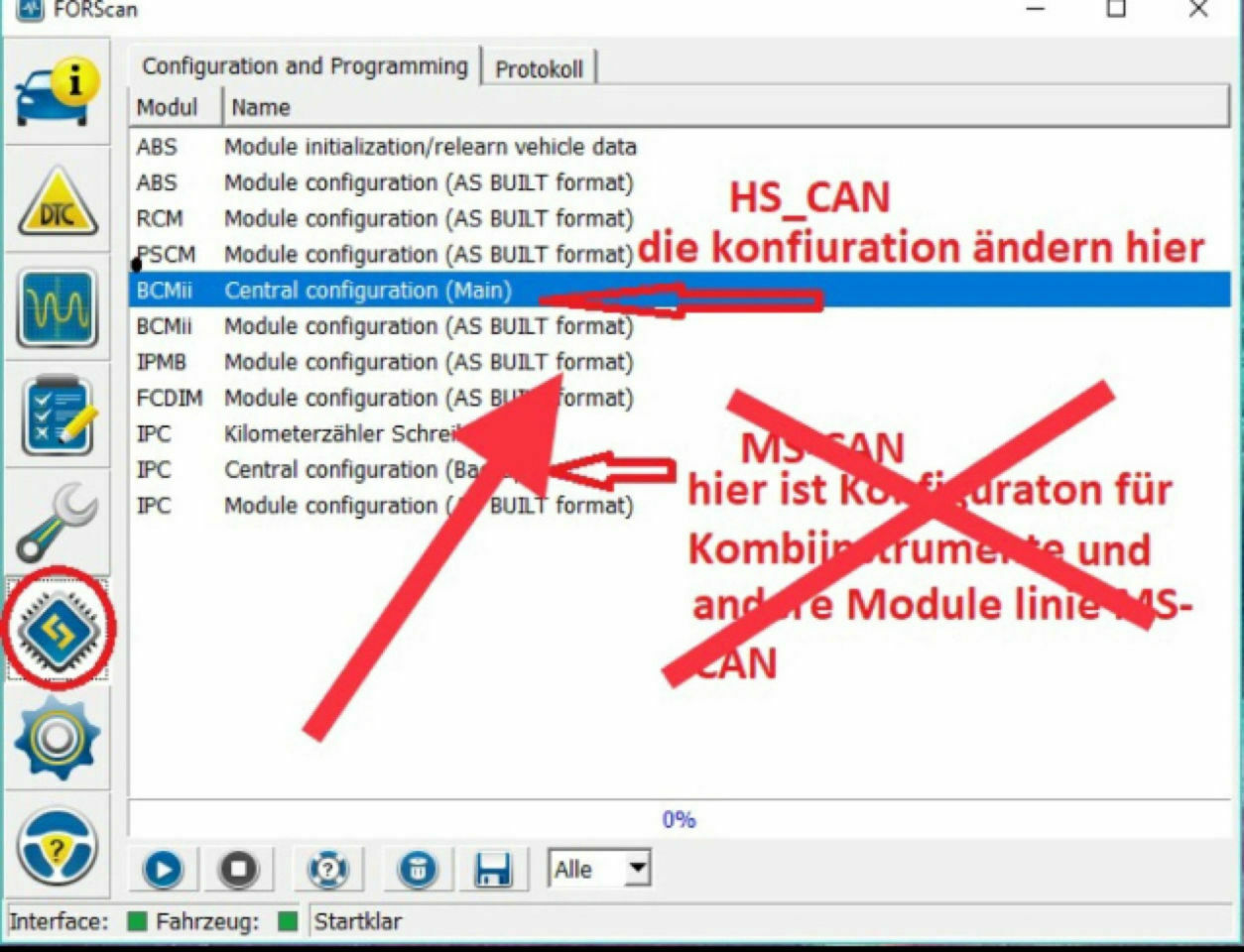
Task: Click the lifebuoy help icon in toolbar
Action: click(x=327, y=870)
